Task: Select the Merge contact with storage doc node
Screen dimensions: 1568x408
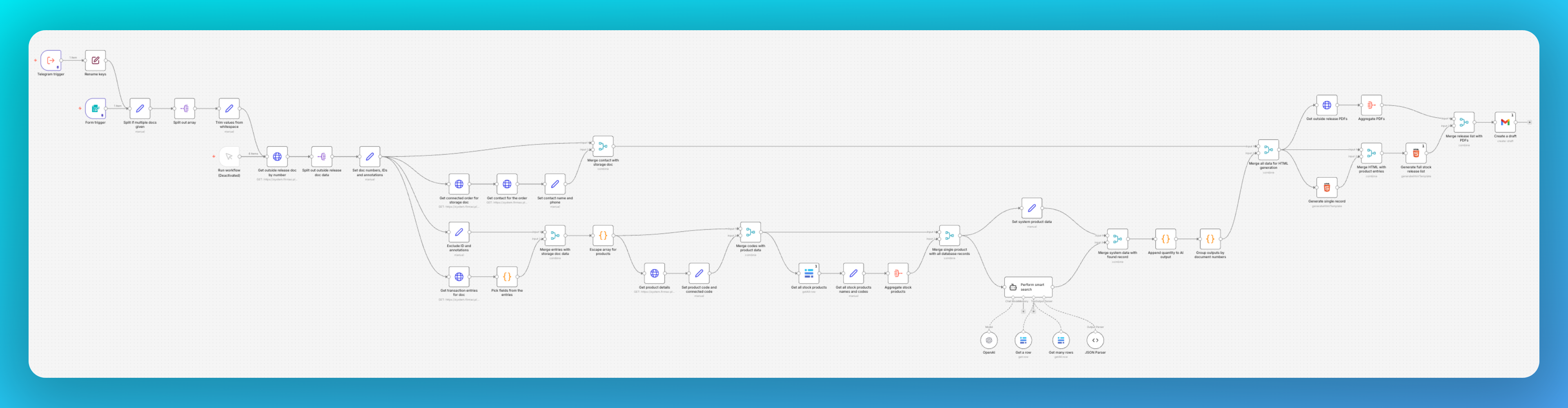Action: pos(603,146)
